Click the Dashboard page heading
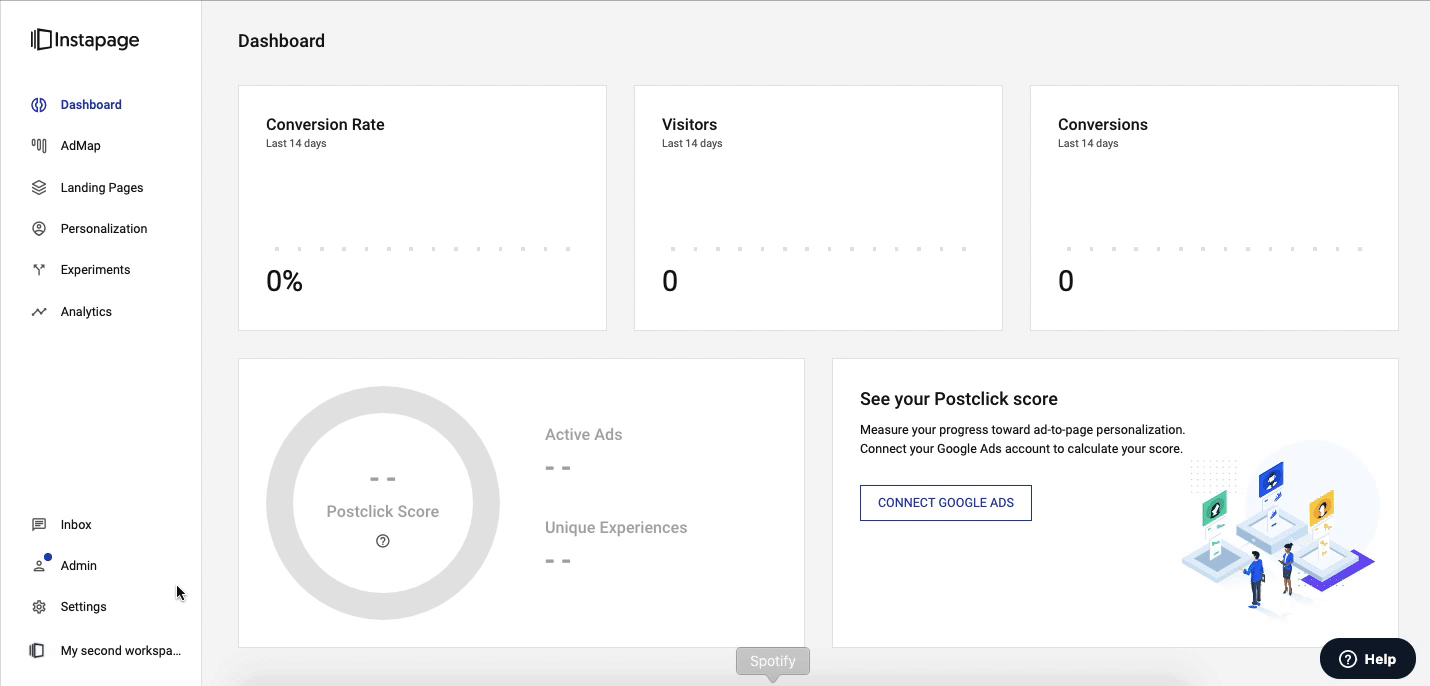Image resolution: width=1430 pixels, height=686 pixels. pyautogui.click(x=281, y=41)
